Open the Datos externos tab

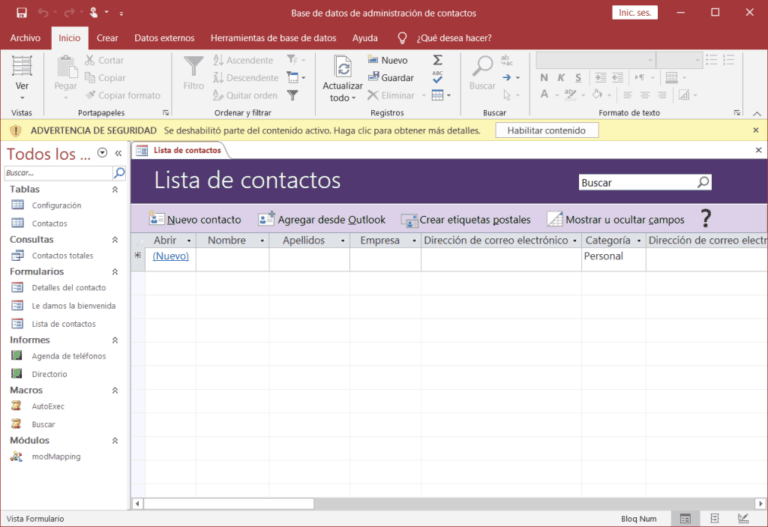[166, 38]
